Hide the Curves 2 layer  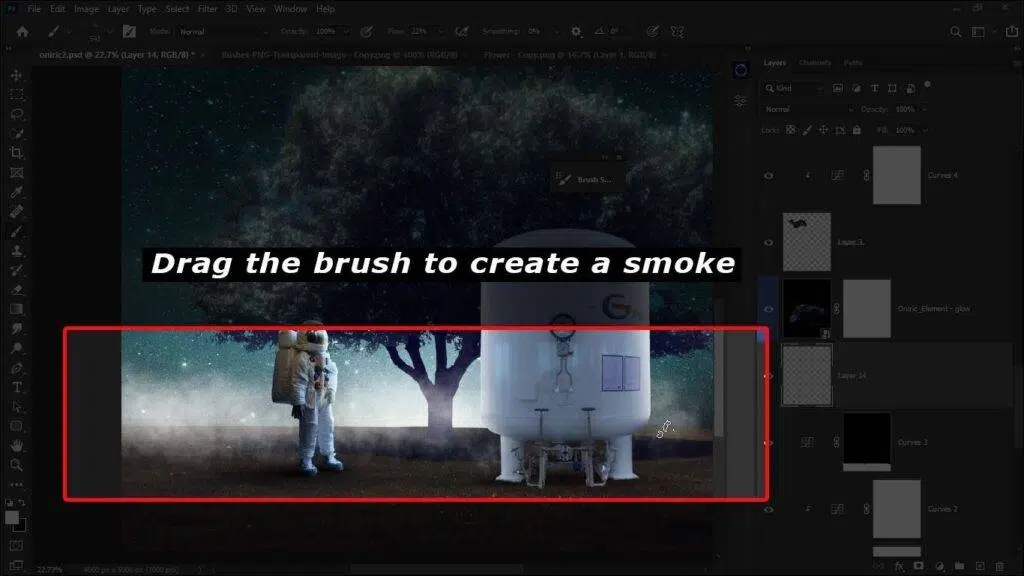tap(769, 509)
